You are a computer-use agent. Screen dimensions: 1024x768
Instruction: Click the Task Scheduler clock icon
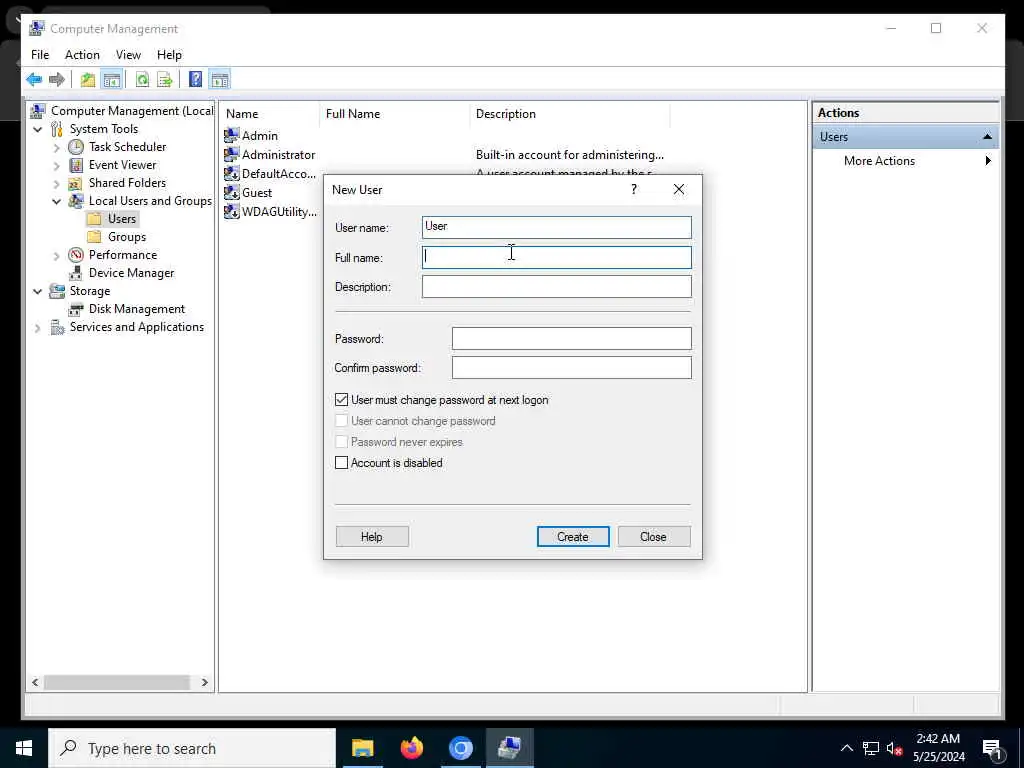coord(76,147)
